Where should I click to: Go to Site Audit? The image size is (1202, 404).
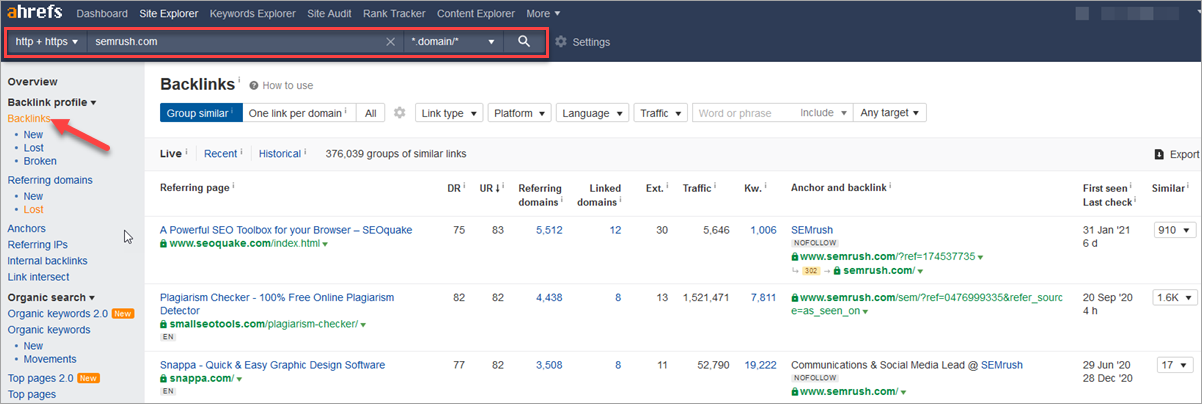pyautogui.click(x=331, y=13)
